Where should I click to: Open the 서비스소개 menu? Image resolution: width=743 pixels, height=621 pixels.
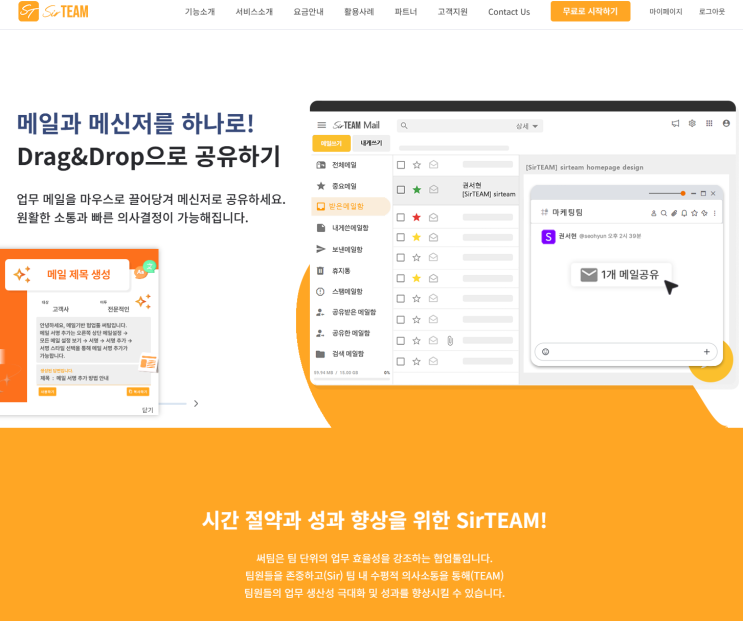[254, 12]
